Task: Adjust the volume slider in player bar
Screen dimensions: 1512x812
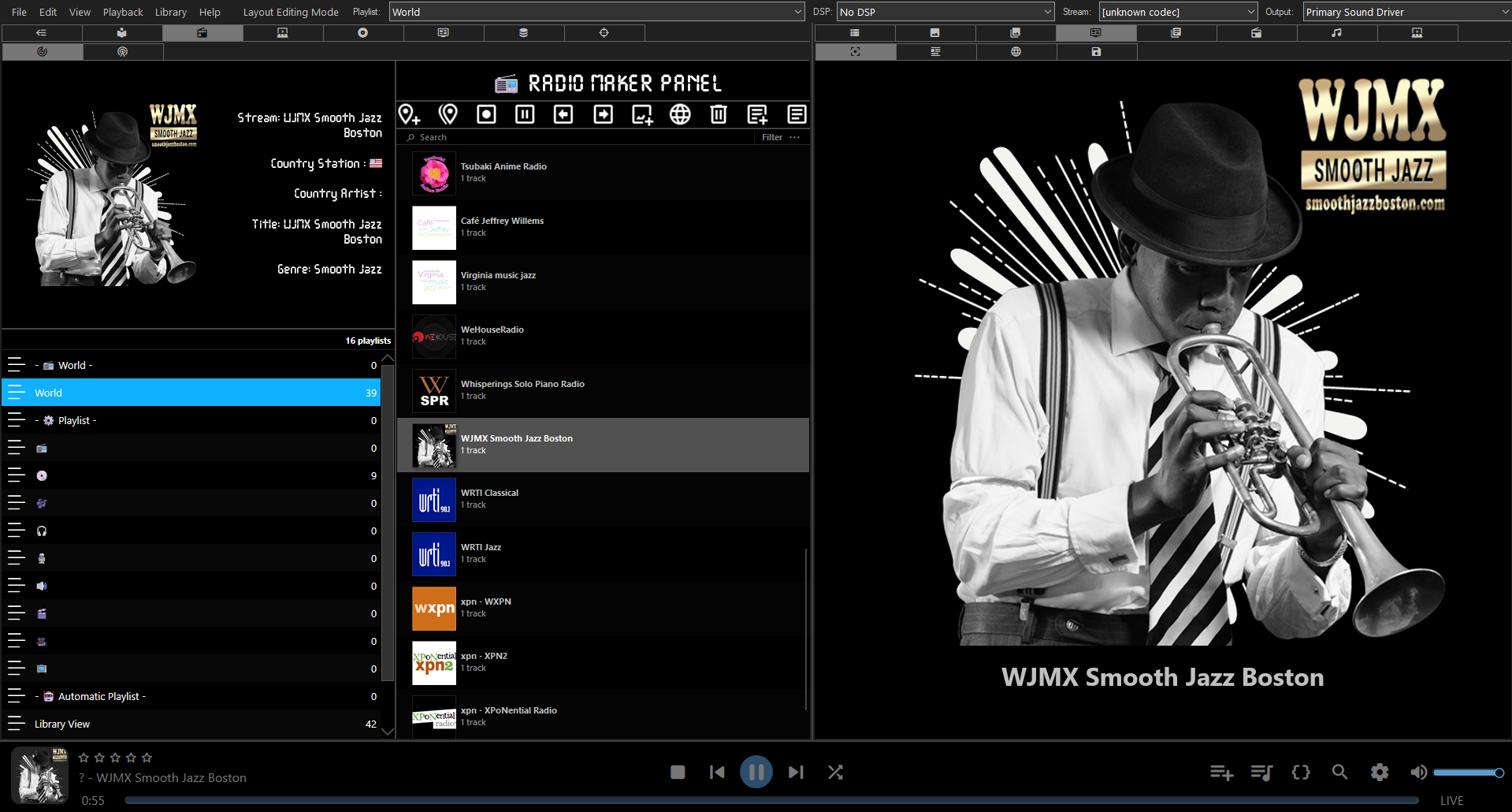Action: tap(1469, 773)
